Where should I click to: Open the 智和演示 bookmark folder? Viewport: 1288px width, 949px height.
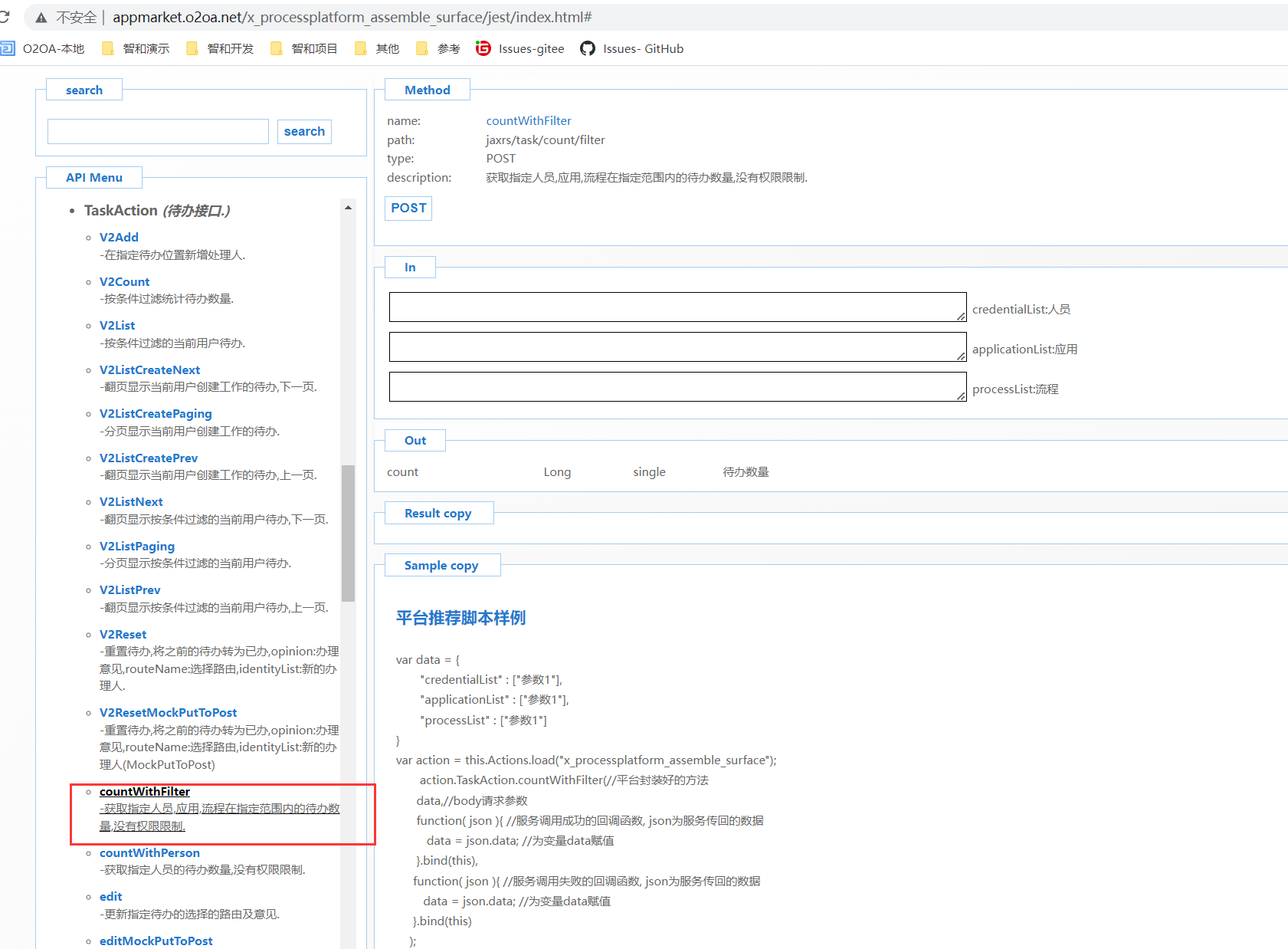136,48
